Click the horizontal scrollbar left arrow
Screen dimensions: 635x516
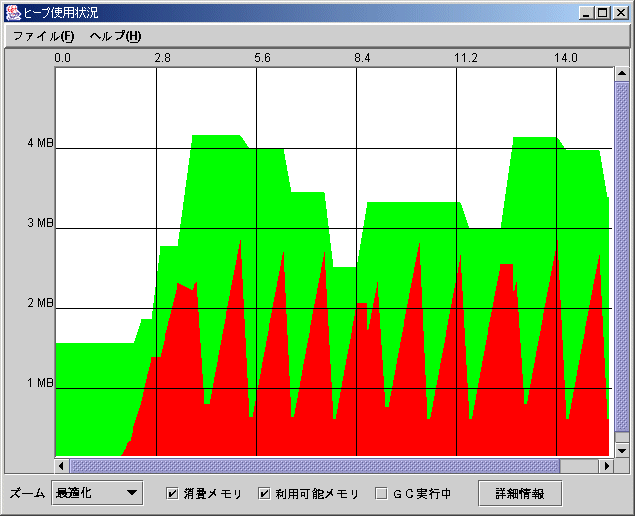[62, 466]
